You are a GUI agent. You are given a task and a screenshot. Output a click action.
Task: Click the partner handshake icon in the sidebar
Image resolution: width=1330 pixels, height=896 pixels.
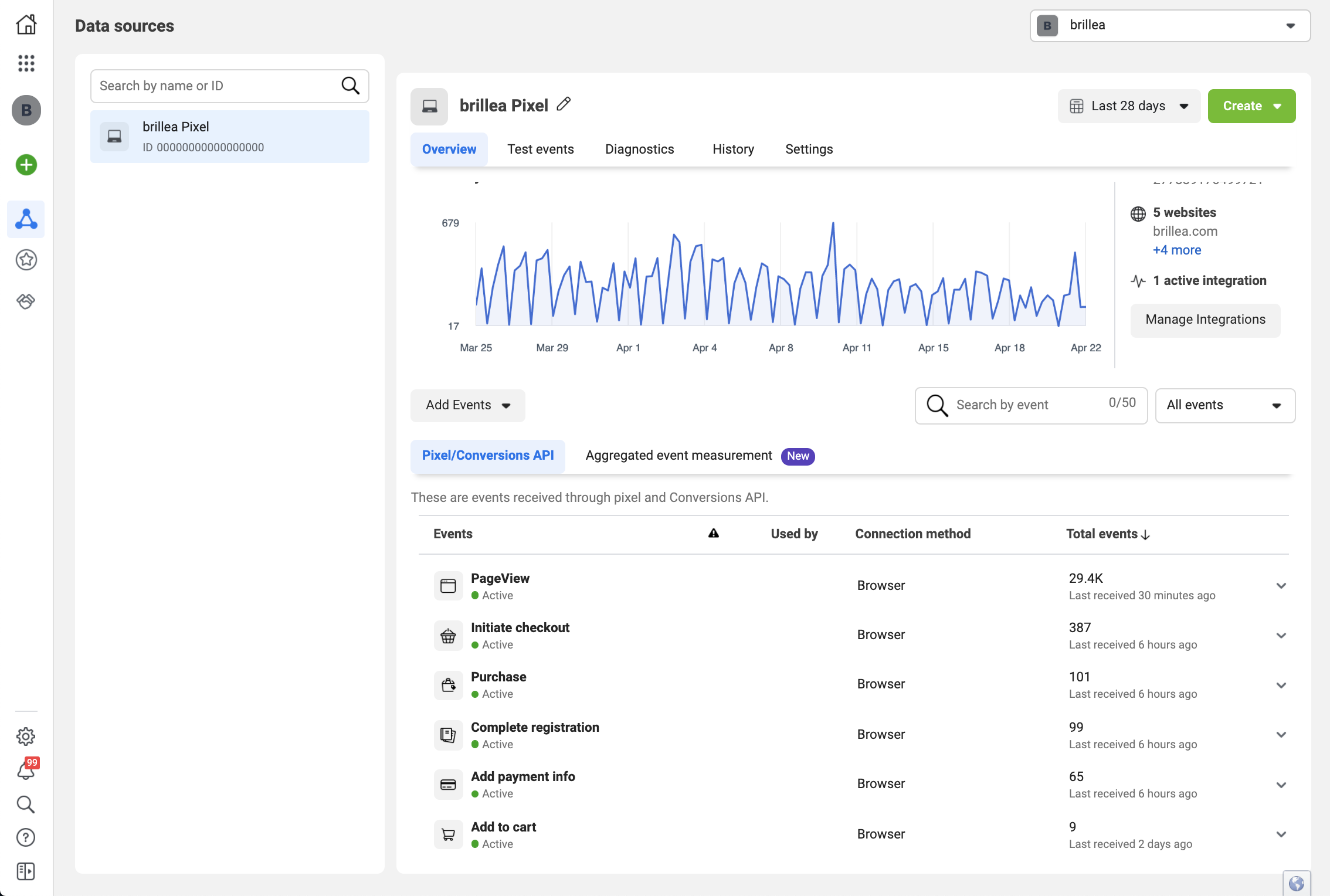(x=26, y=301)
